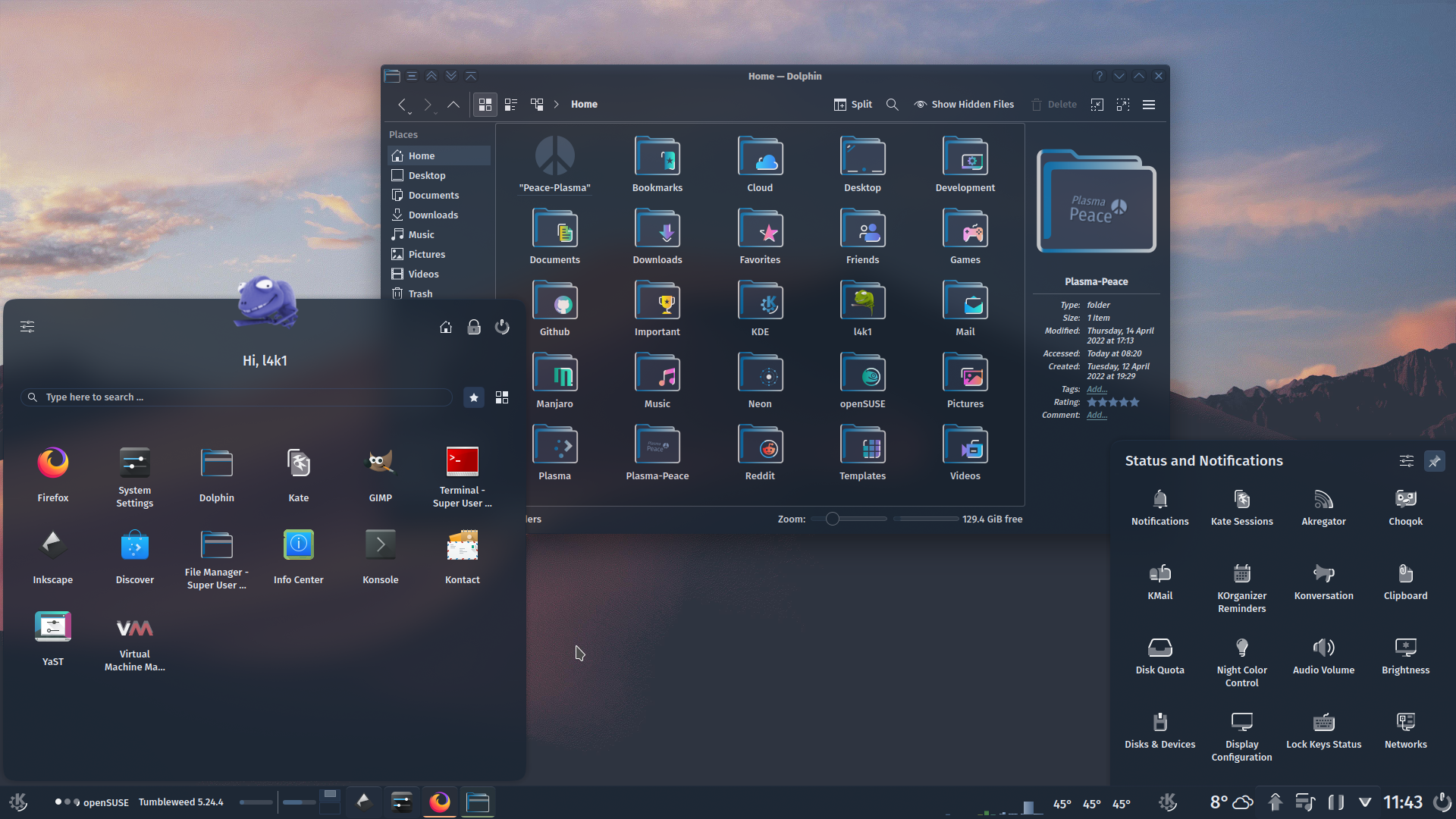Screen dimensions: 1456x819
Task: Go up one folder in Dolphin
Action: click(x=453, y=105)
